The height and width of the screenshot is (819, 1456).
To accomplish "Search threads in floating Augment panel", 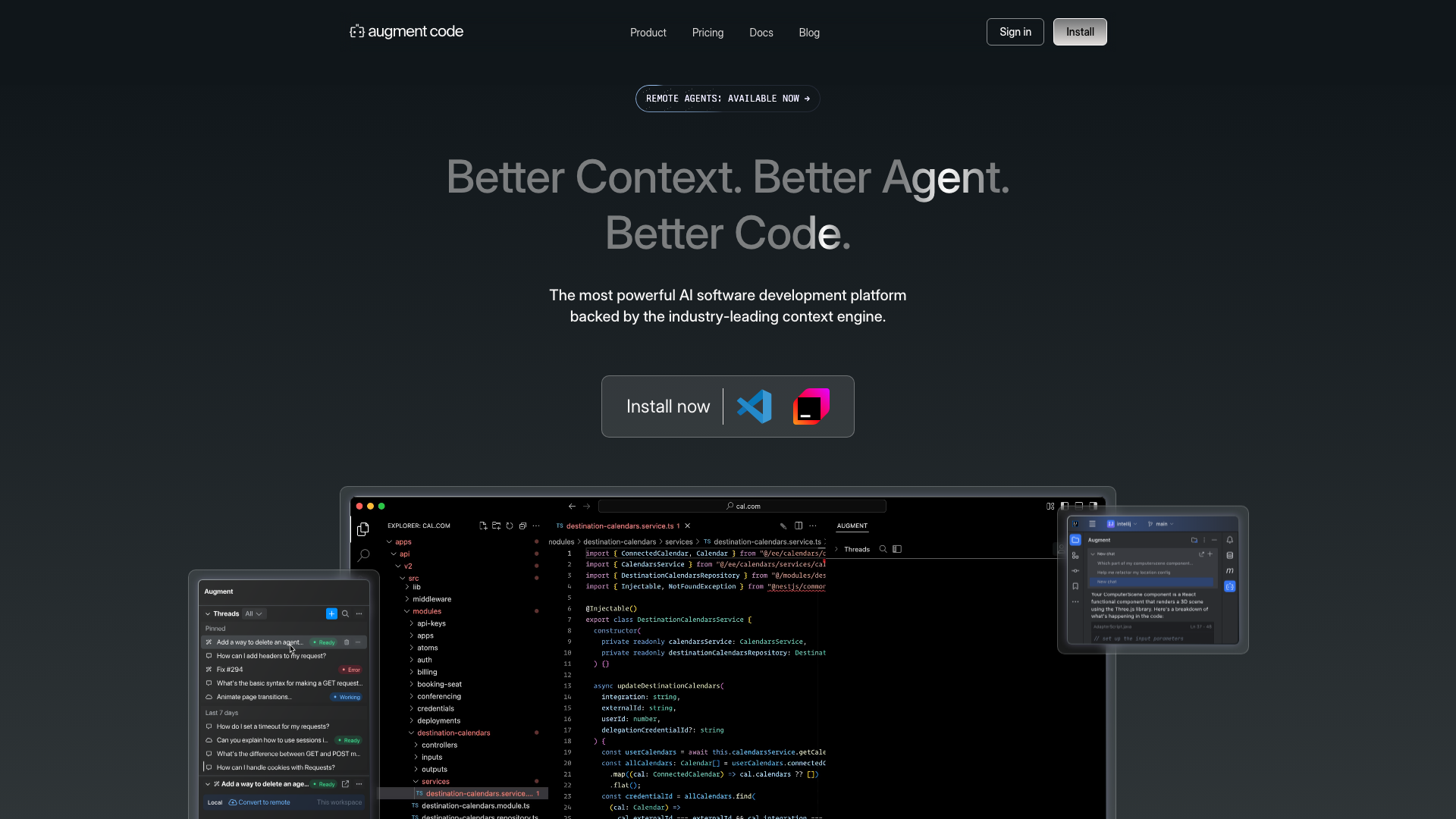I will [345, 613].
